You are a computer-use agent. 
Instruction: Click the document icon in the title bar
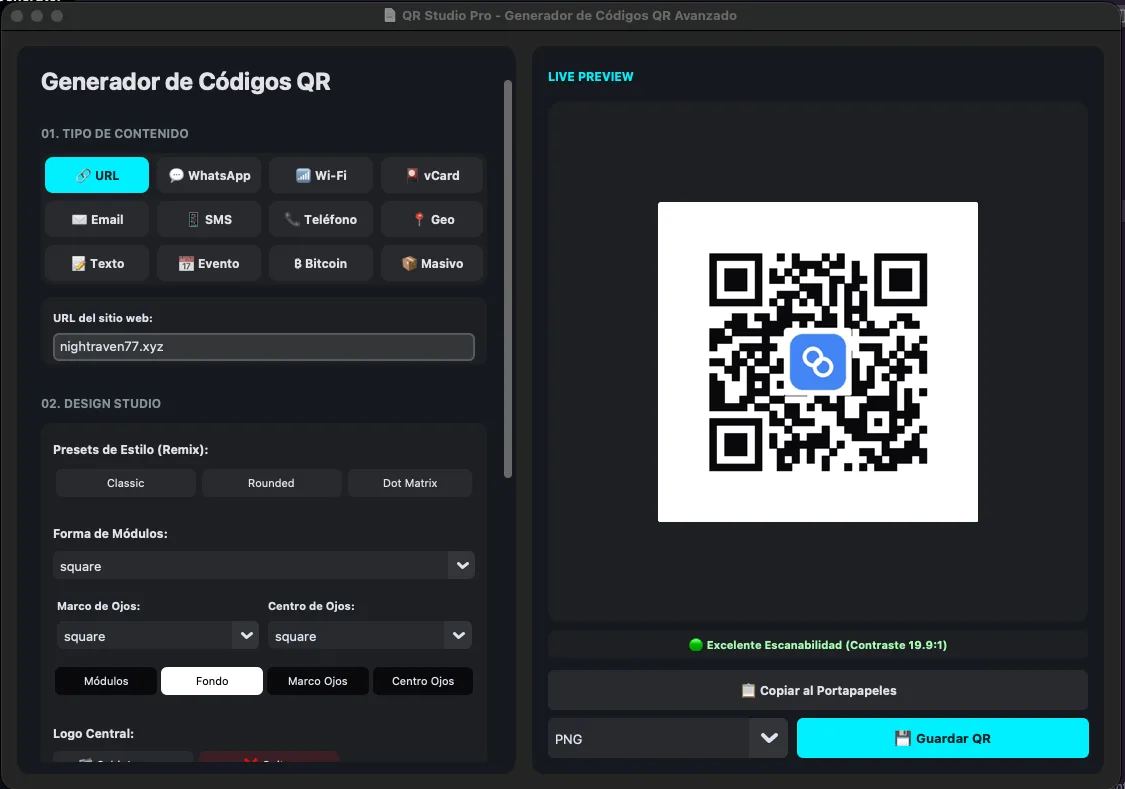390,15
